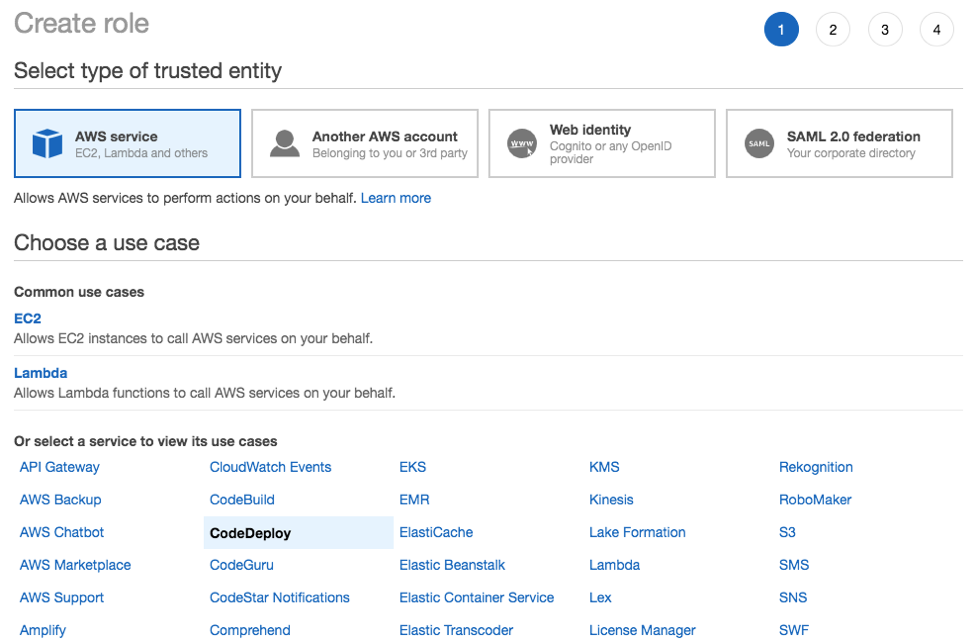Select CloudWatch Events service
The width and height of the screenshot is (974, 639).
270,467
